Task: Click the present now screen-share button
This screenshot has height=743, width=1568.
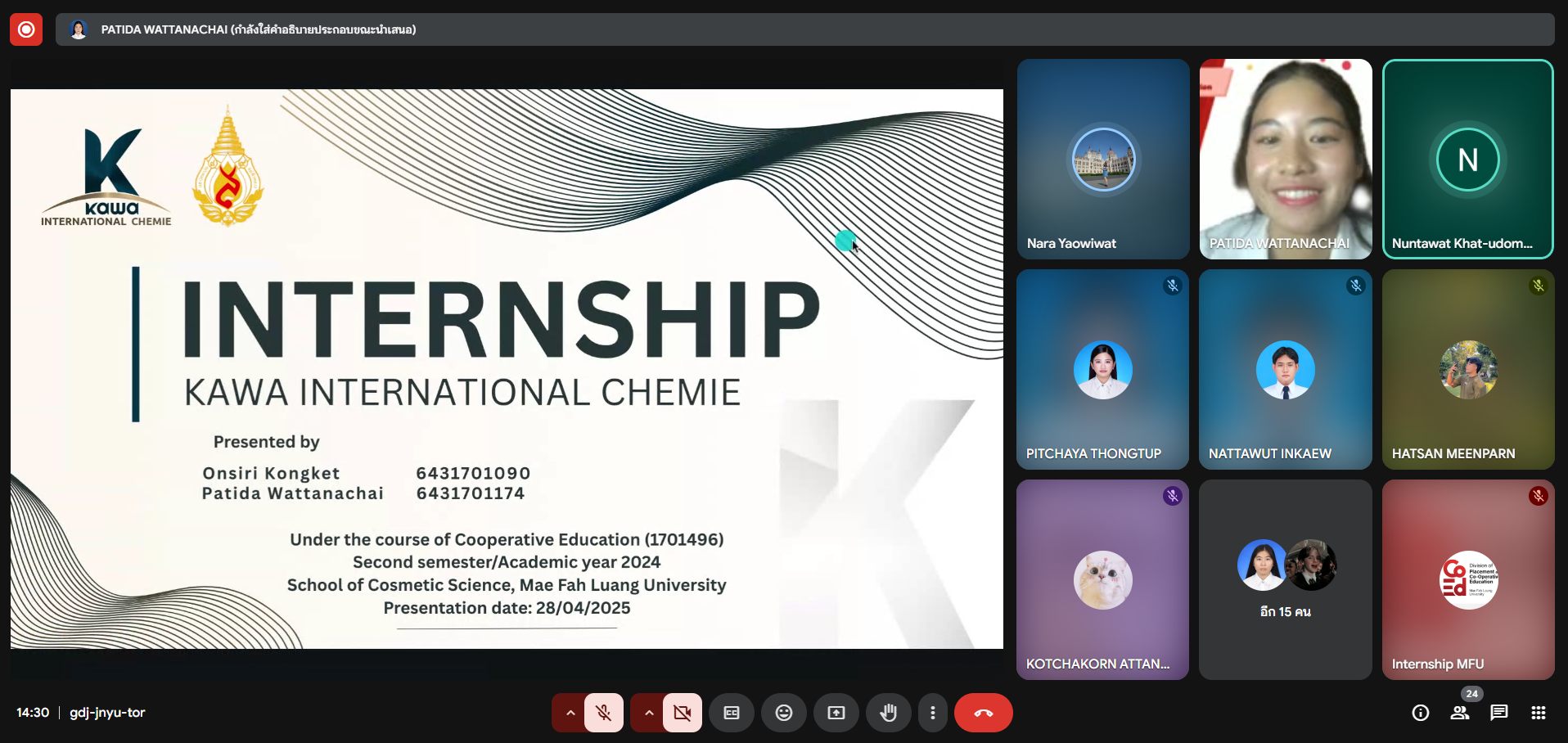Action: click(x=836, y=713)
